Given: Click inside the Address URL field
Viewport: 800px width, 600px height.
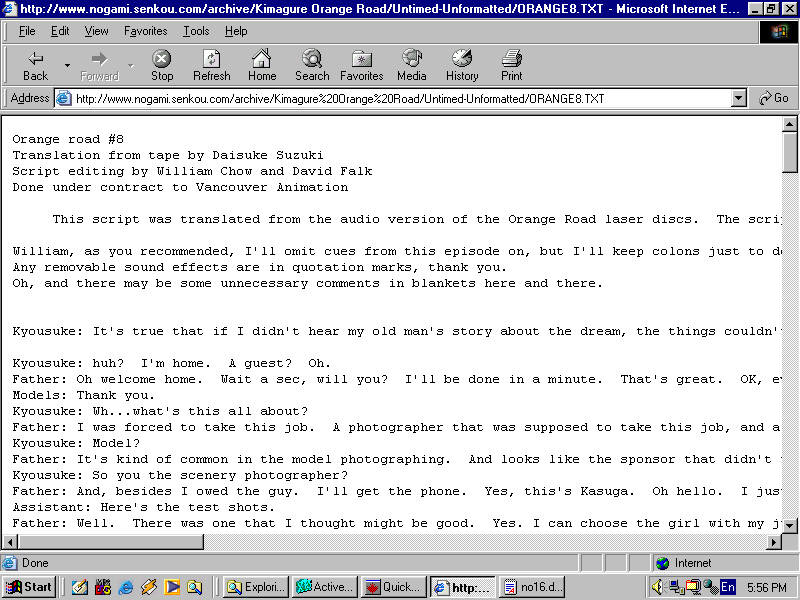Looking at the screenshot, I should pyautogui.click(x=401, y=98).
